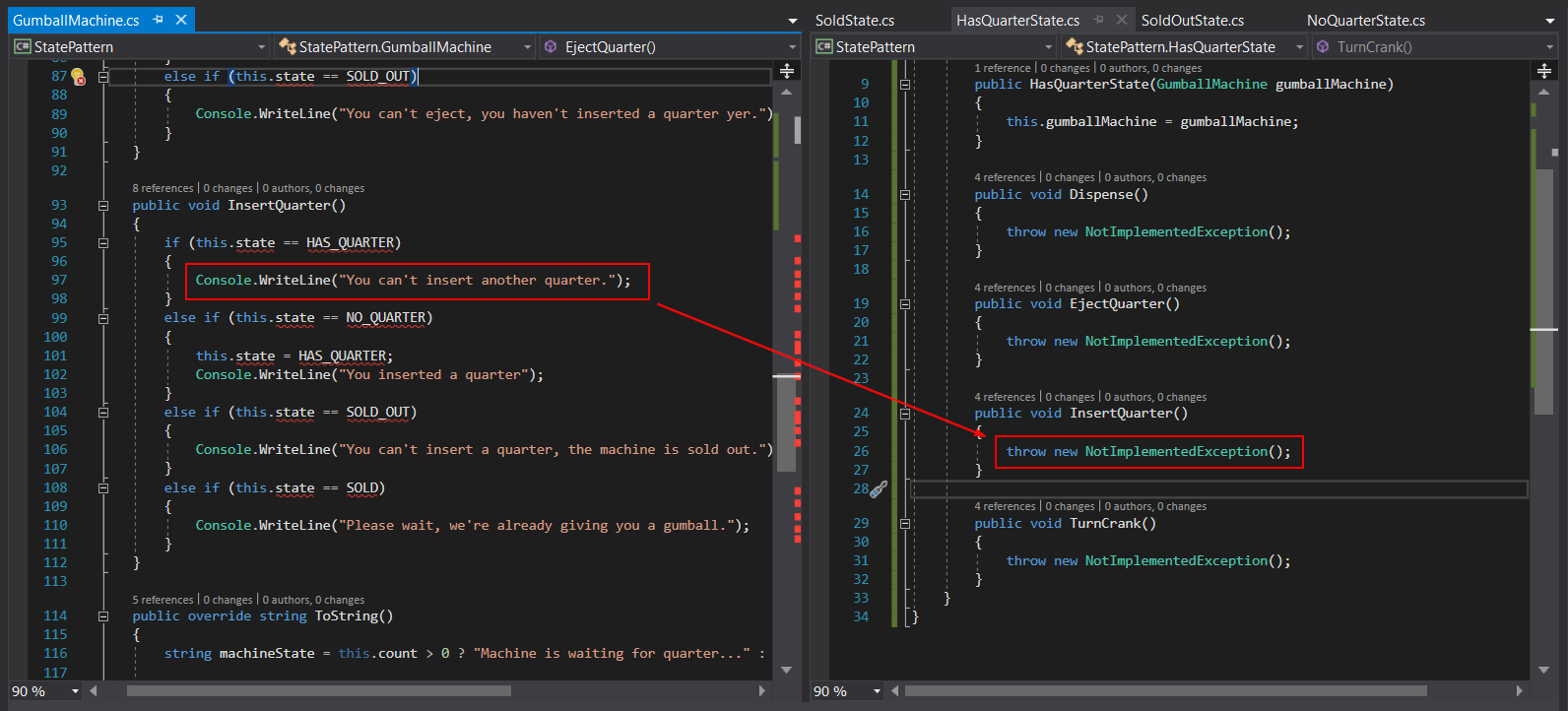Image resolution: width=1568 pixels, height=711 pixels.
Task: Click the vertical scrollbar thumb in GumballMachine.cs
Action: pos(786,423)
